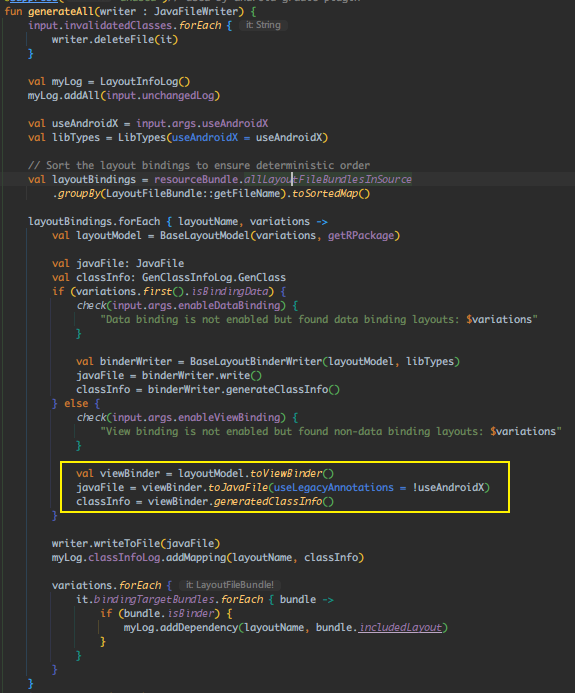Click the 'Sort the layout bindings' comment line
The height and width of the screenshot is (693, 575).
click(199, 165)
